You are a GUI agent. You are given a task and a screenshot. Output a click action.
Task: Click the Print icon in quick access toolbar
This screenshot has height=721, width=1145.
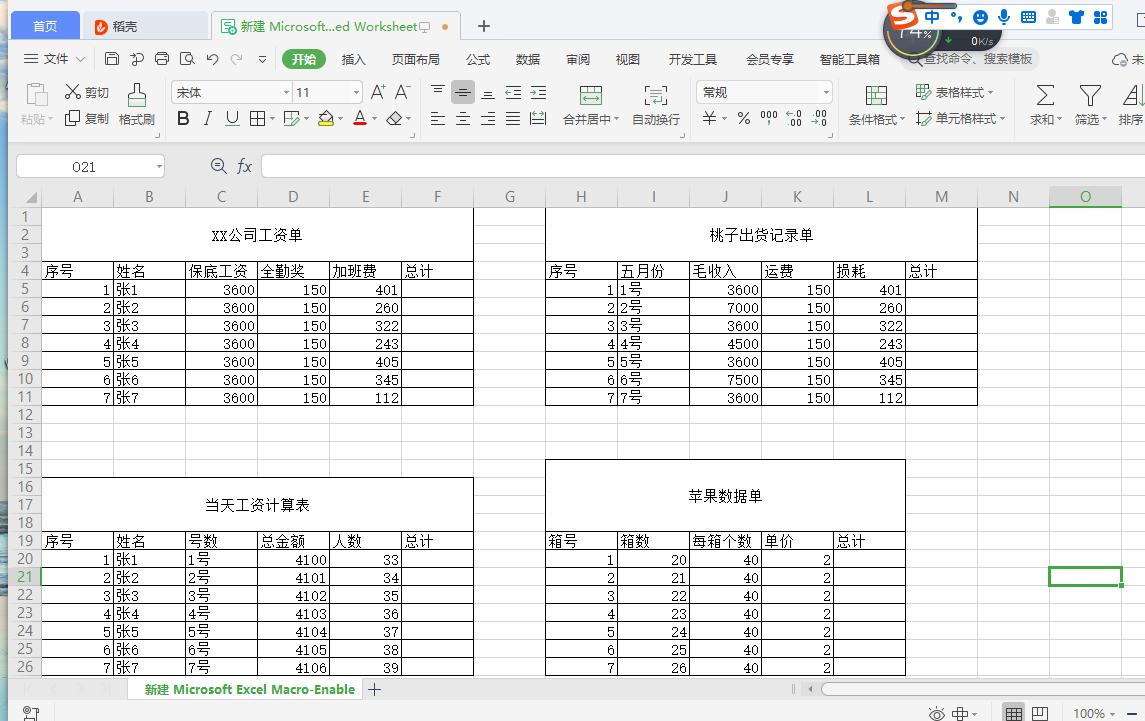[161, 59]
